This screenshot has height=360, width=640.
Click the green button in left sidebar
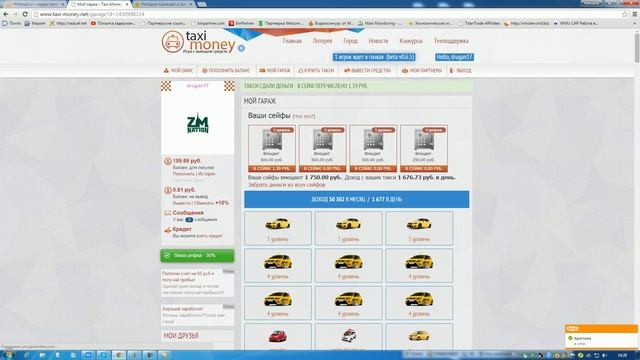(x=198, y=256)
